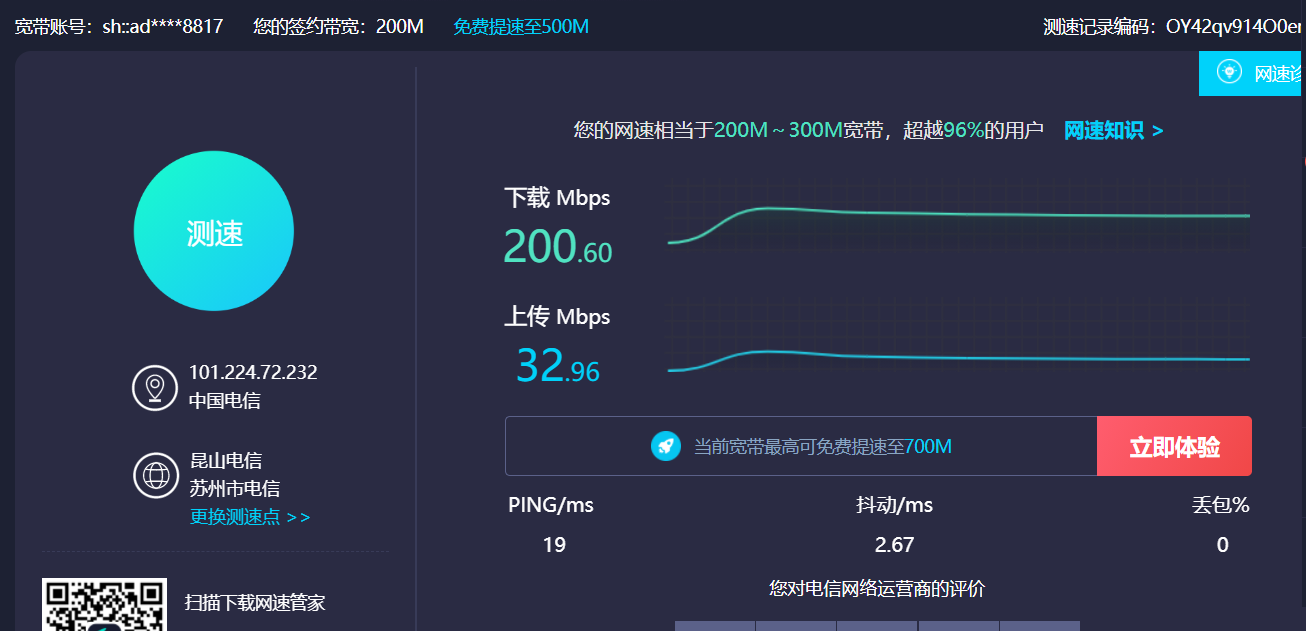
Task: Click the 扫描下载网速管家 caption
Action: [255, 602]
